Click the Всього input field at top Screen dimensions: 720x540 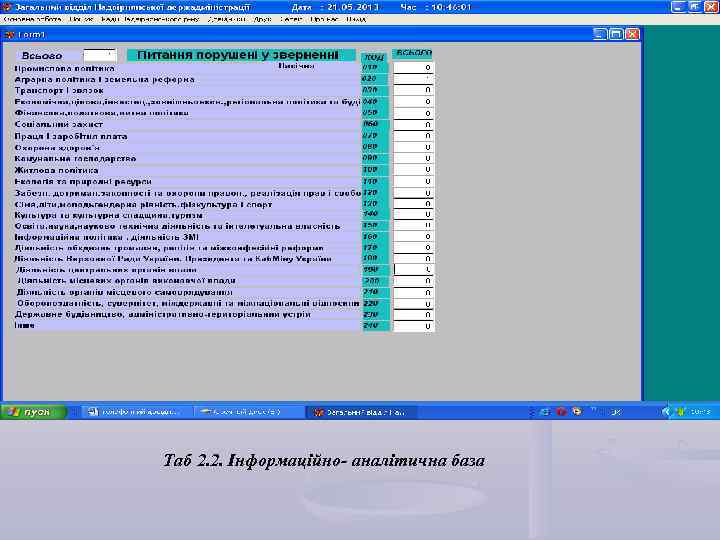100,56
